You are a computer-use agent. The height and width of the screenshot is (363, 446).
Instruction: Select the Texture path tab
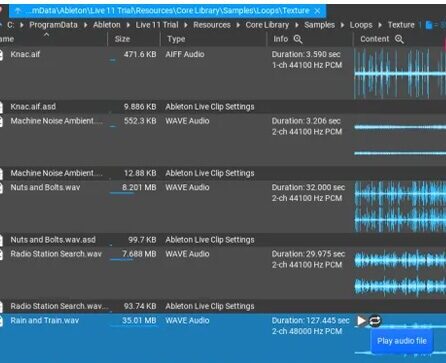tap(168, 11)
